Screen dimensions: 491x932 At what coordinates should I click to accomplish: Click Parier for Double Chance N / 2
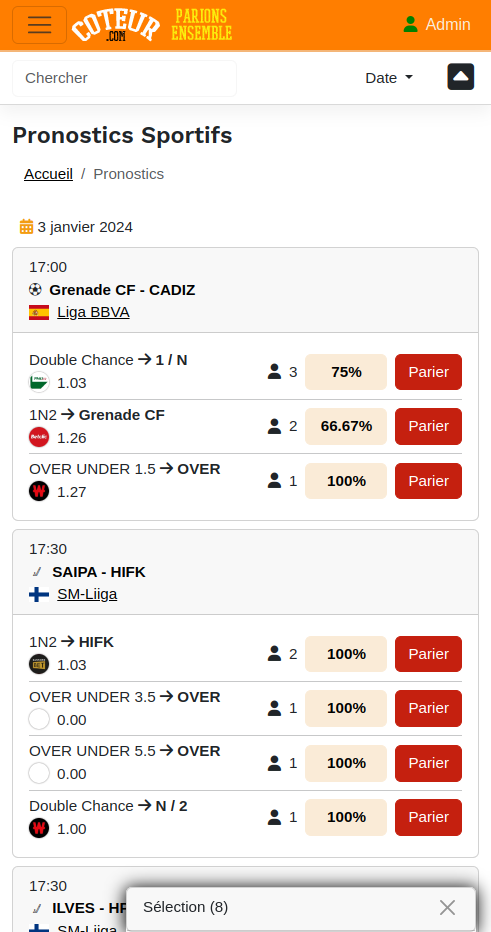[x=429, y=817]
